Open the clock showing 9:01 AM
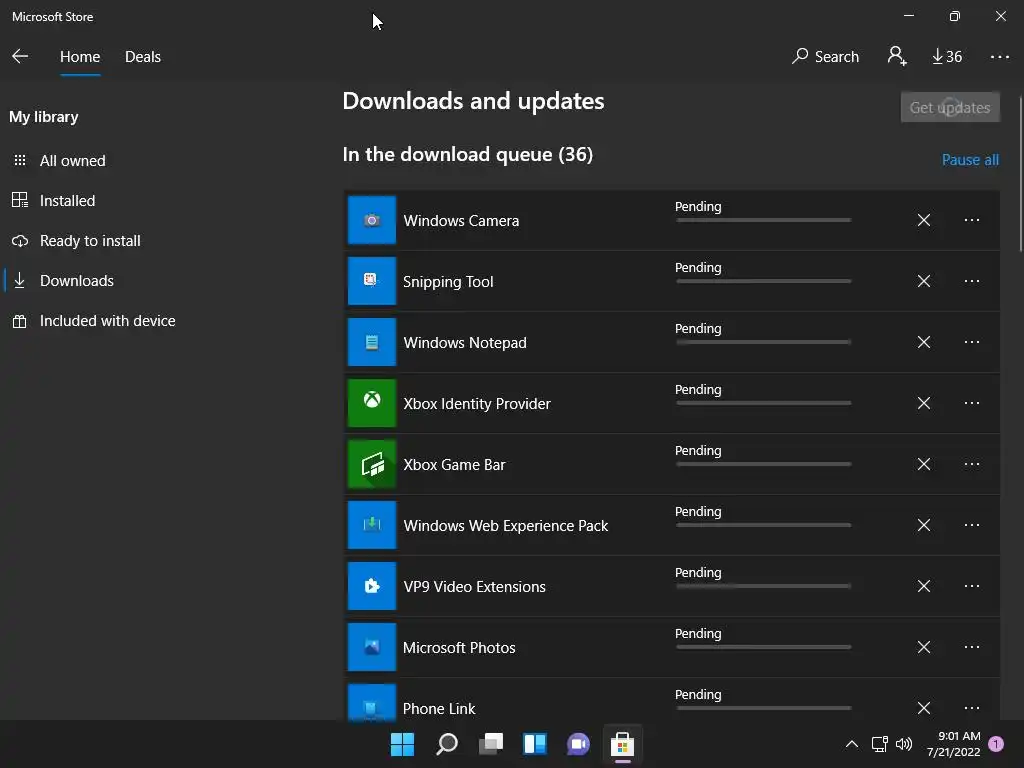This screenshot has height=768, width=1024. coord(953,744)
